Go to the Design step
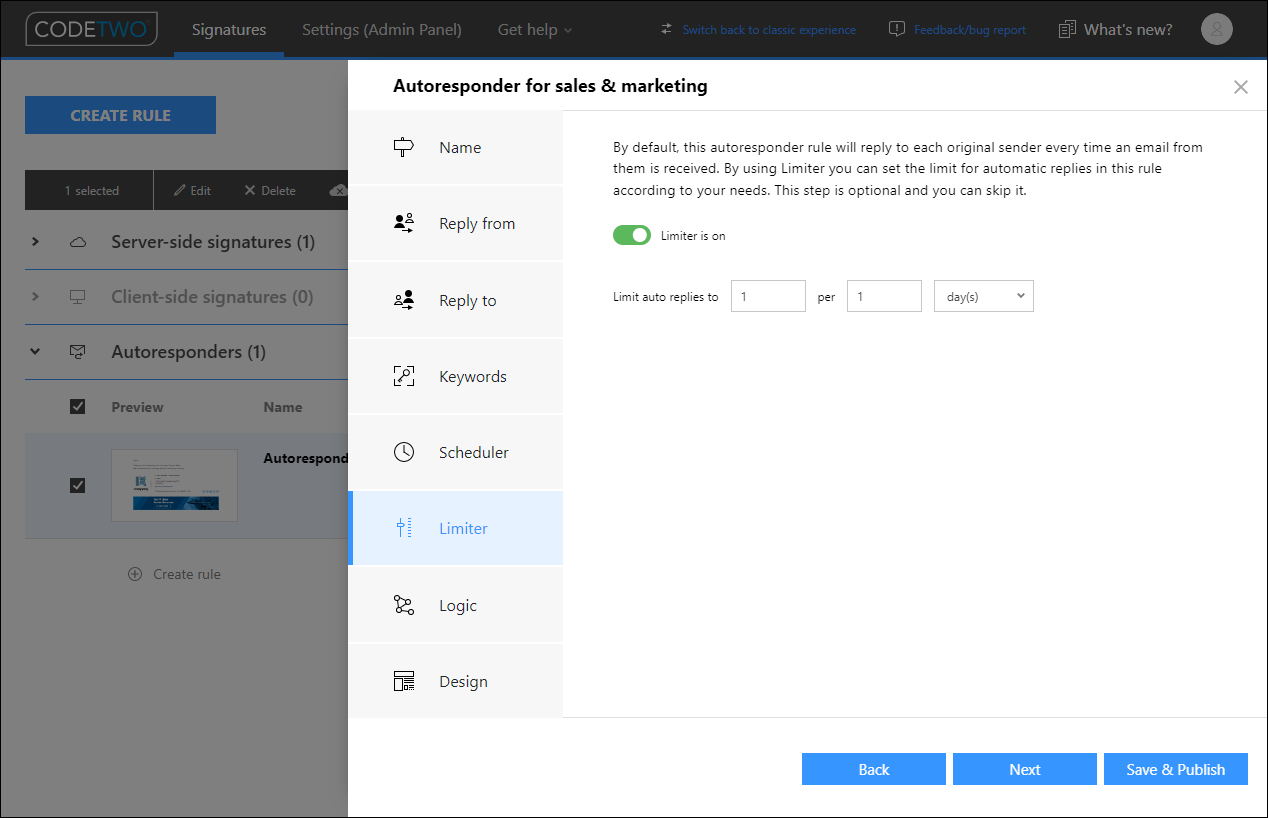This screenshot has width=1268, height=818. pos(456,681)
